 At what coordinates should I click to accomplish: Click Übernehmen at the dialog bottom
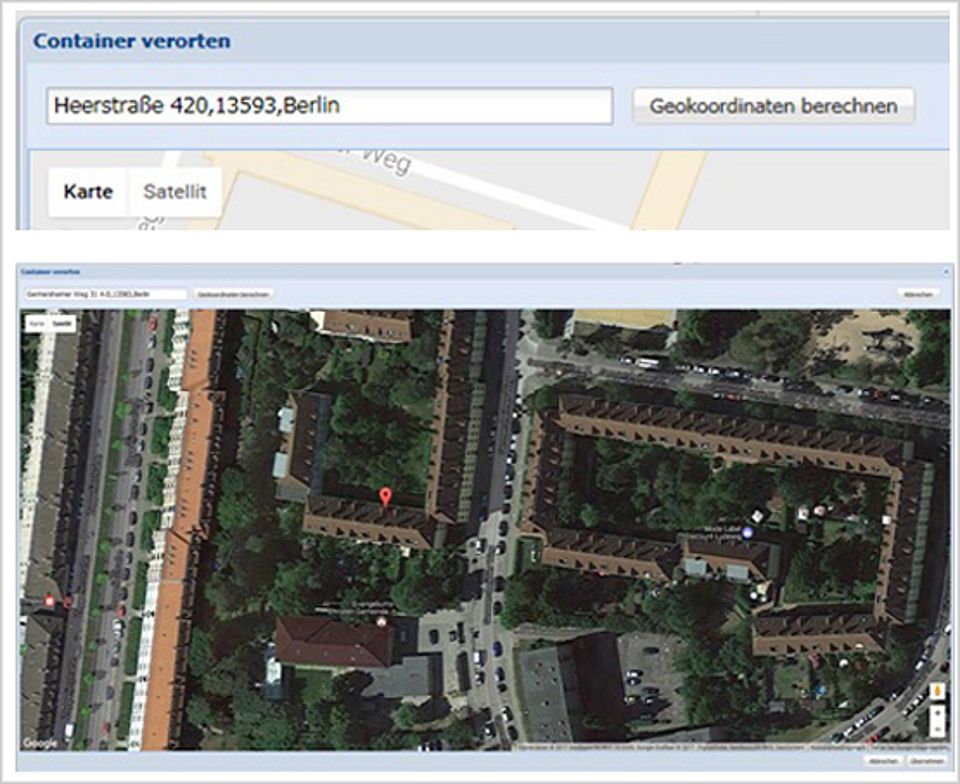coord(927,761)
